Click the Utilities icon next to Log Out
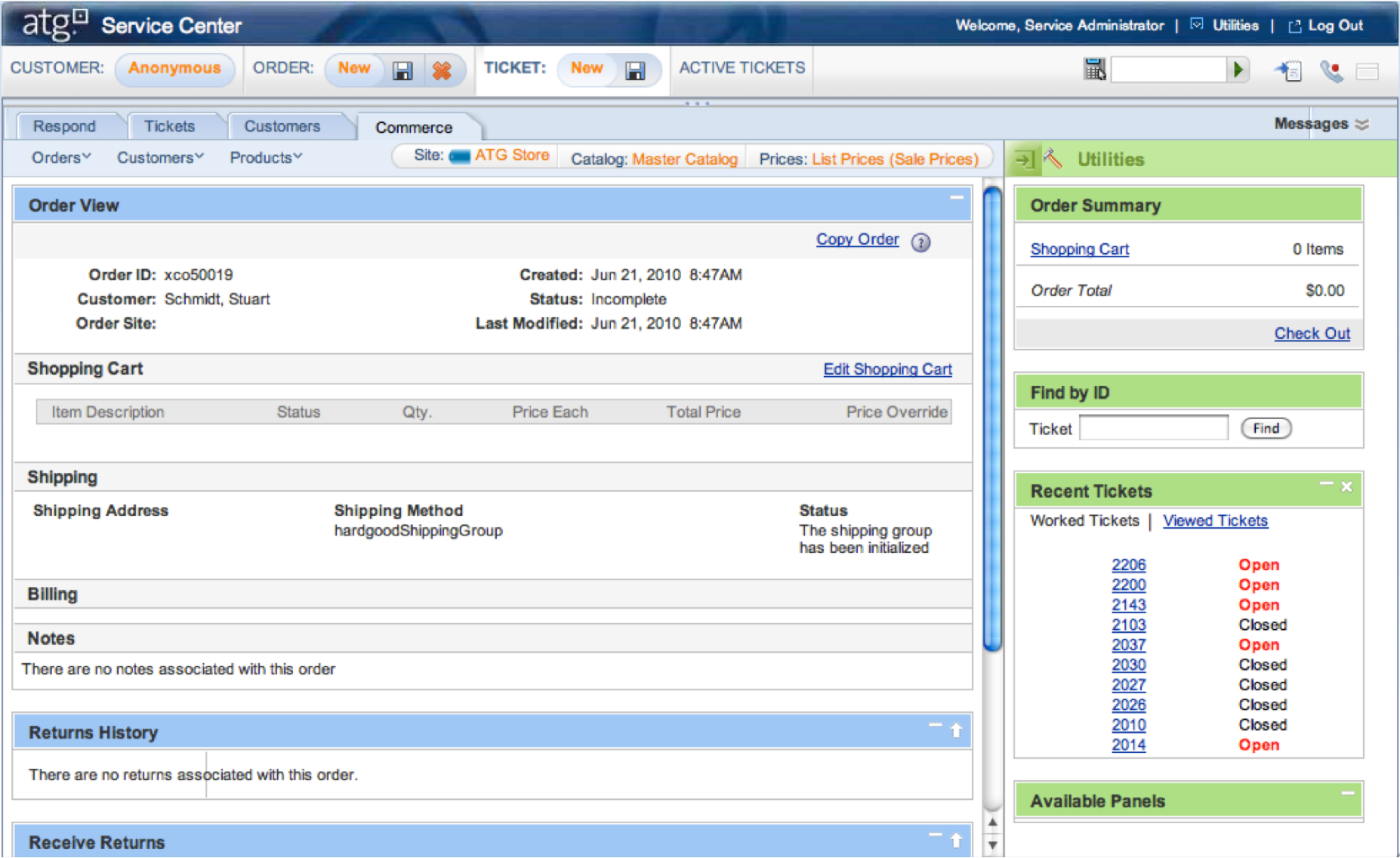The width and height of the screenshot is (1400, 858). [1197, 24]
